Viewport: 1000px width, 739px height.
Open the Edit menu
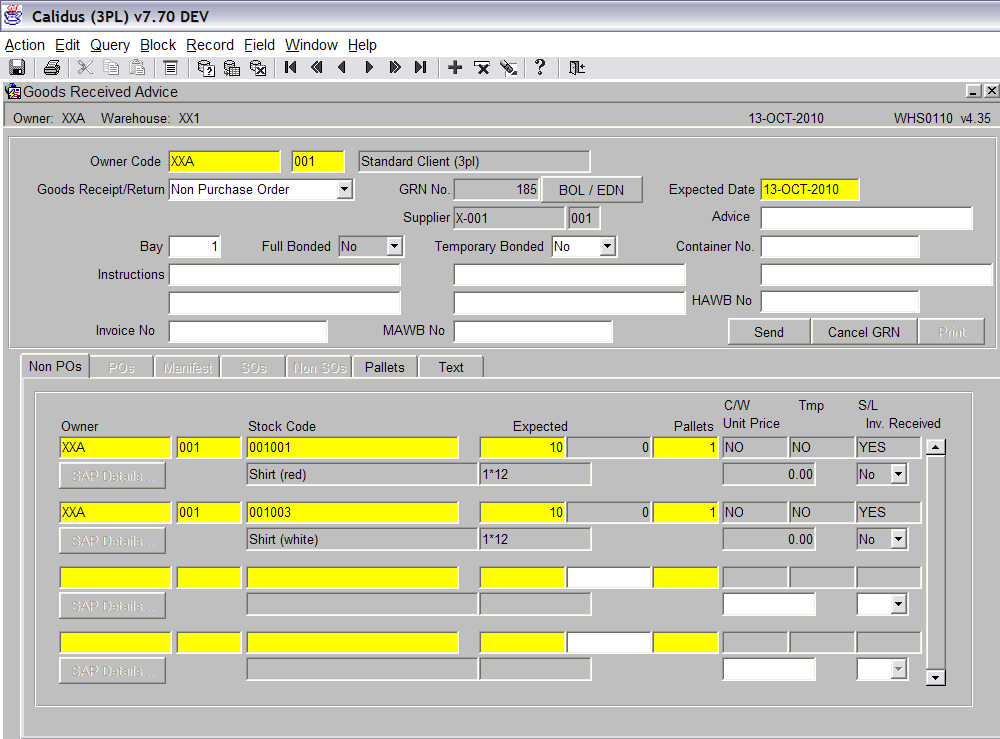tap(68, 45)
